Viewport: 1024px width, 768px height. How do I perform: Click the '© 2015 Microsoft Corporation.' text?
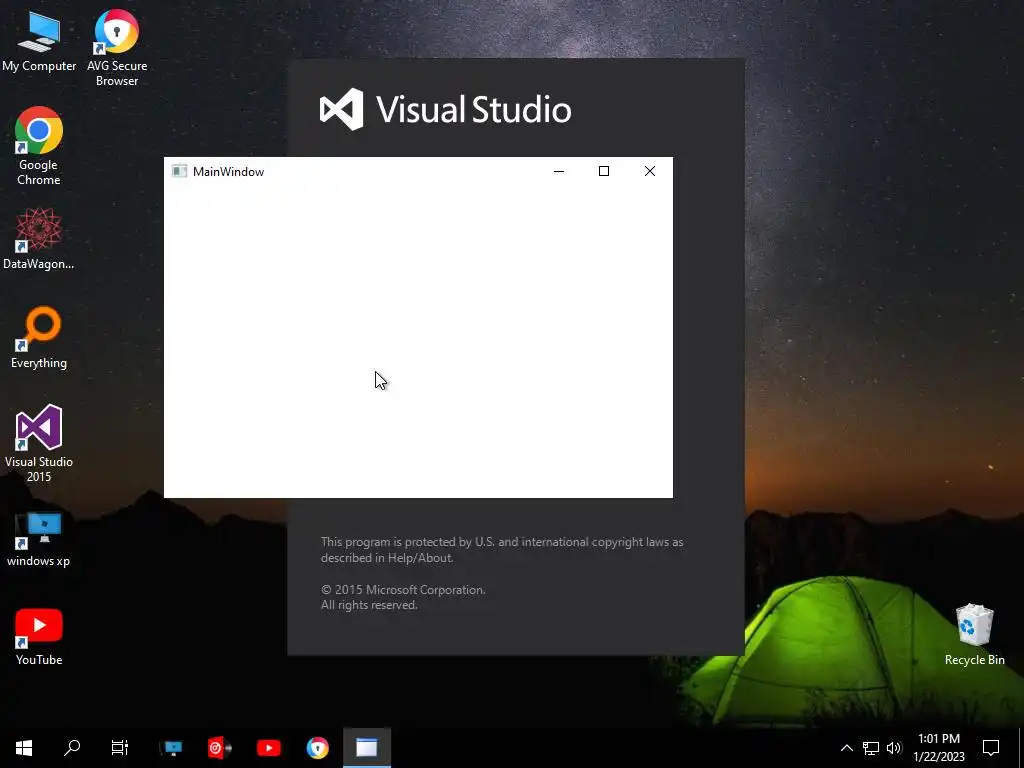403,590
